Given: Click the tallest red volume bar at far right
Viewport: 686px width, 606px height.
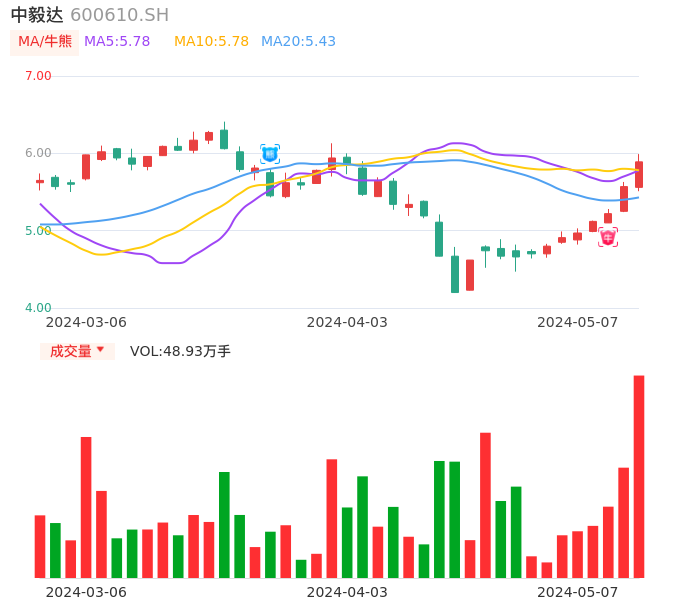Looking at the screenshot, I should click(x=639, y=476).
